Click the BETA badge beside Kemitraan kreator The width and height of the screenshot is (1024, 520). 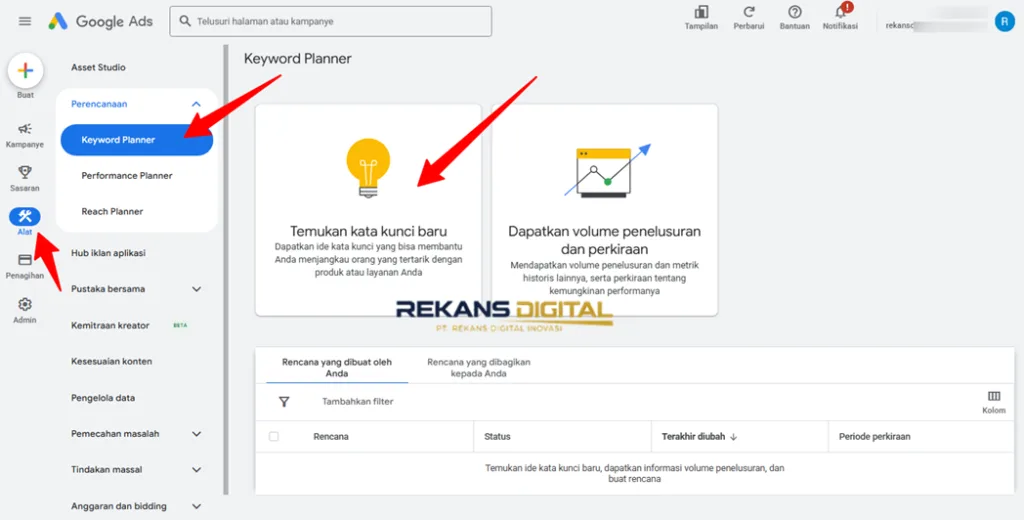[x=180, y=325]
